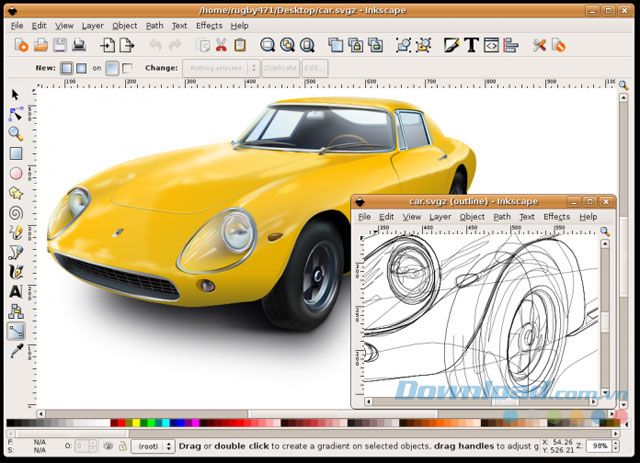Click the Export bitmap icon
Screen dimensions: 640x463
click(x=127, y=45)
